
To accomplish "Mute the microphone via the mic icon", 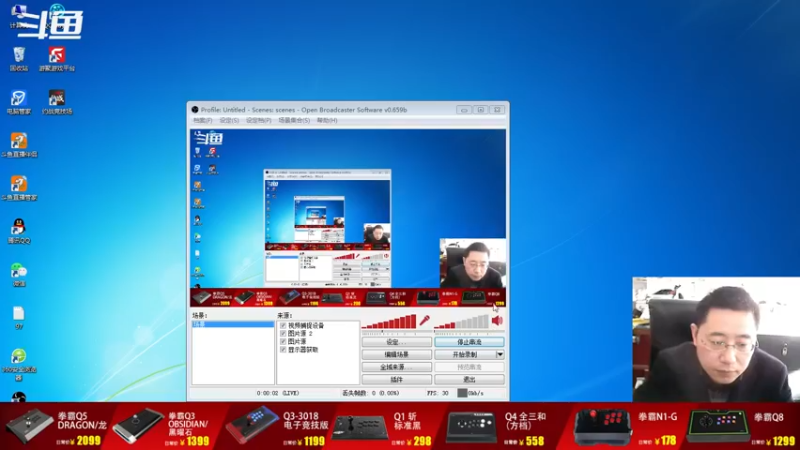I will pyautogui.click(x=424, y=320).
